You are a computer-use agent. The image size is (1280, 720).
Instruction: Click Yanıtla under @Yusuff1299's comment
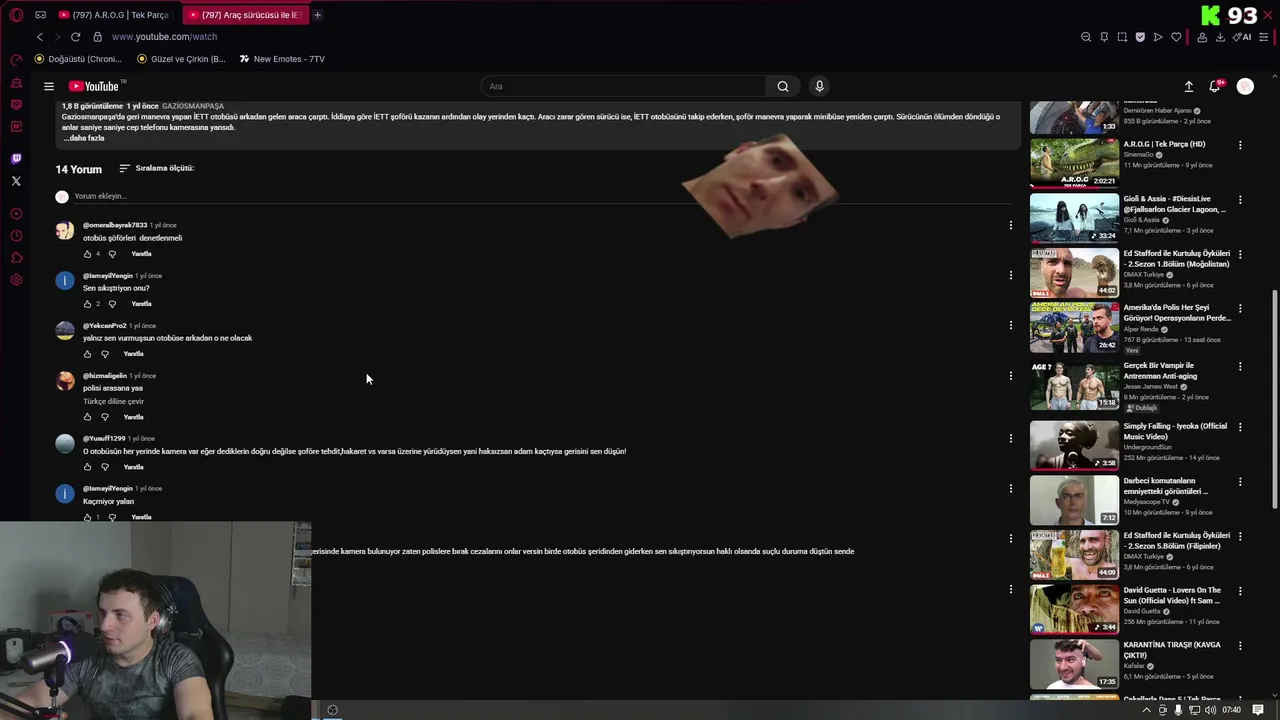click(133, 467)
